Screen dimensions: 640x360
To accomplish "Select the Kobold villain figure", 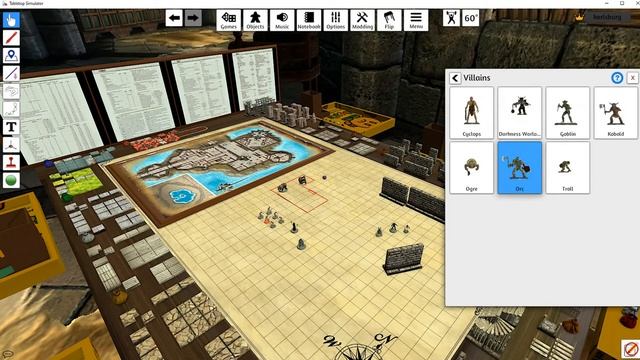I will pos(616,113).
